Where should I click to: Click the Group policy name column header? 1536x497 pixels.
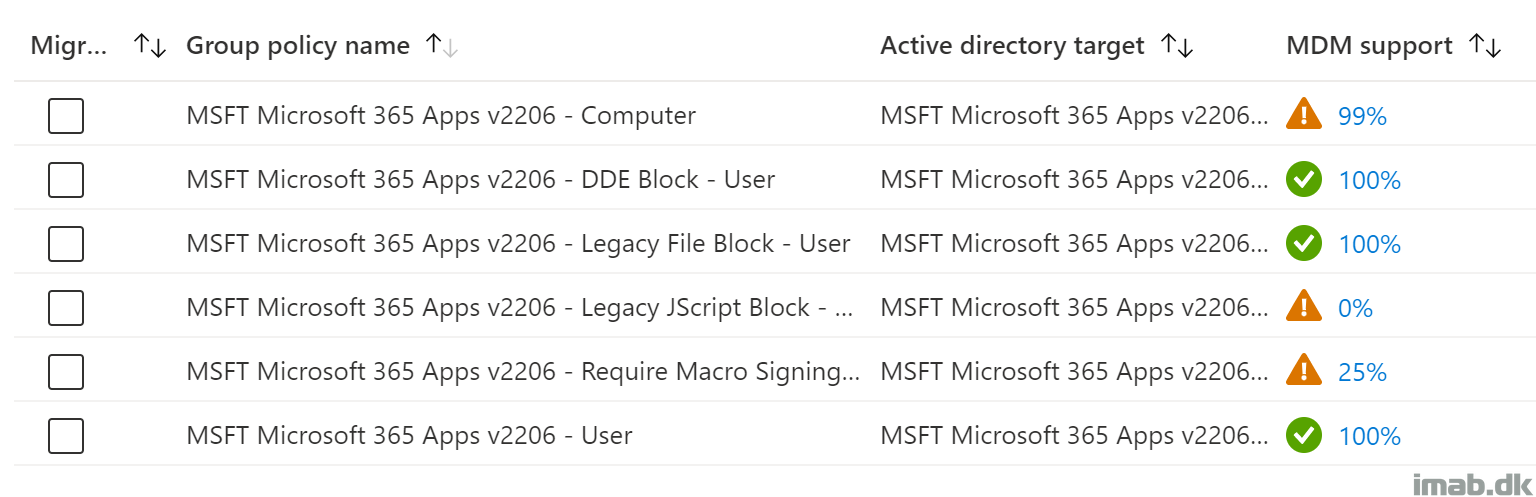click(298, 46)
